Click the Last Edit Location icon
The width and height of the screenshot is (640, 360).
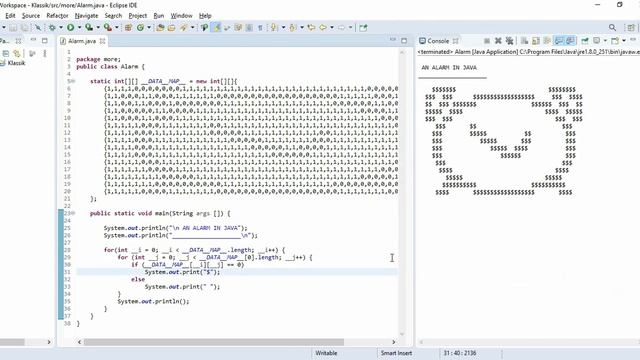[x=311, y=27]
